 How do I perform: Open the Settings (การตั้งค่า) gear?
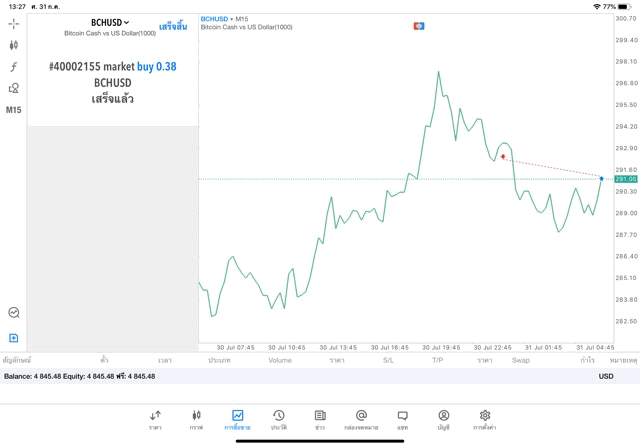[485, 419]
